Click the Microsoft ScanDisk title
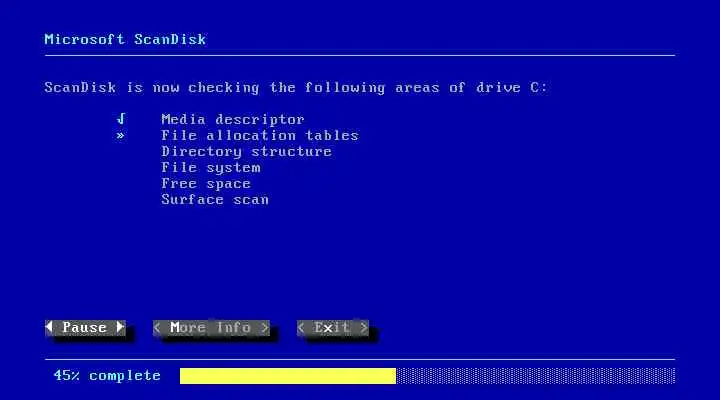Viewport: 720px width, 400px height. tap(125, 39)
